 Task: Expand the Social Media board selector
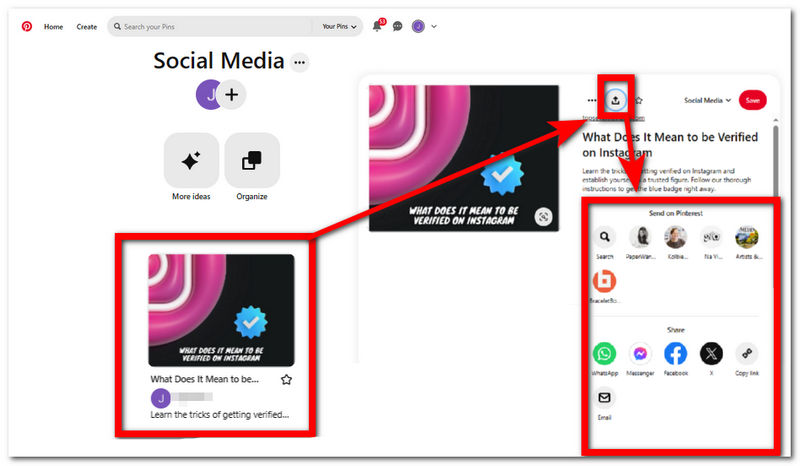pos(707,101)
